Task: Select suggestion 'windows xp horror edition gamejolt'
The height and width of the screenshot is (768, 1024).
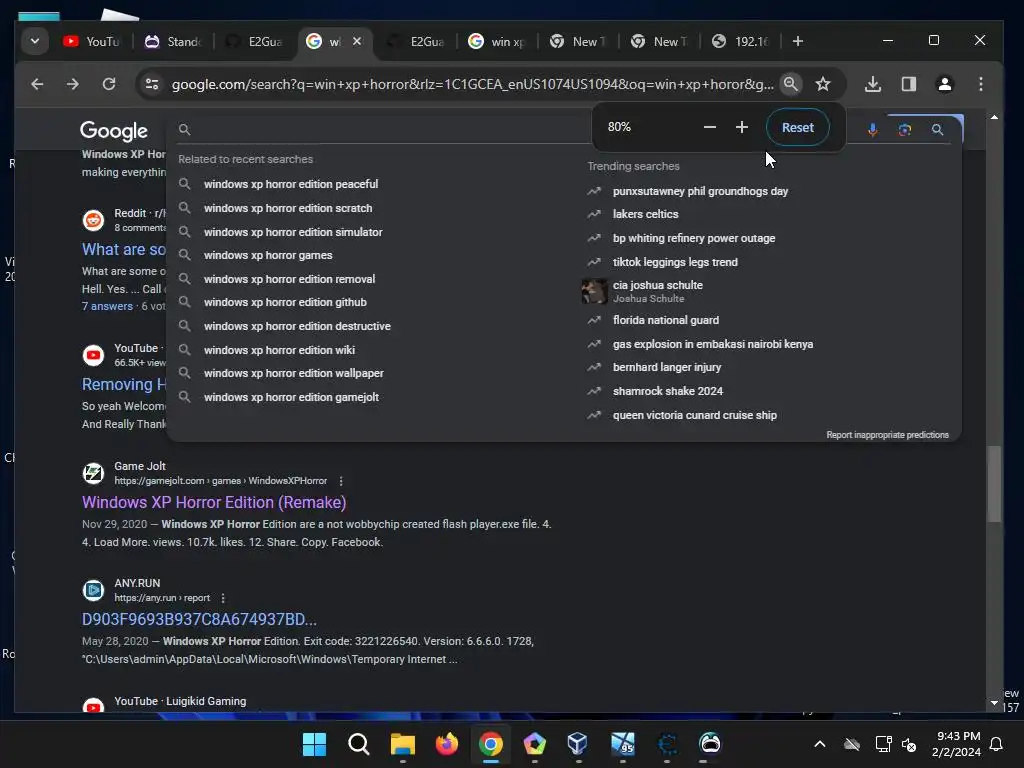Action: (291, 397)
